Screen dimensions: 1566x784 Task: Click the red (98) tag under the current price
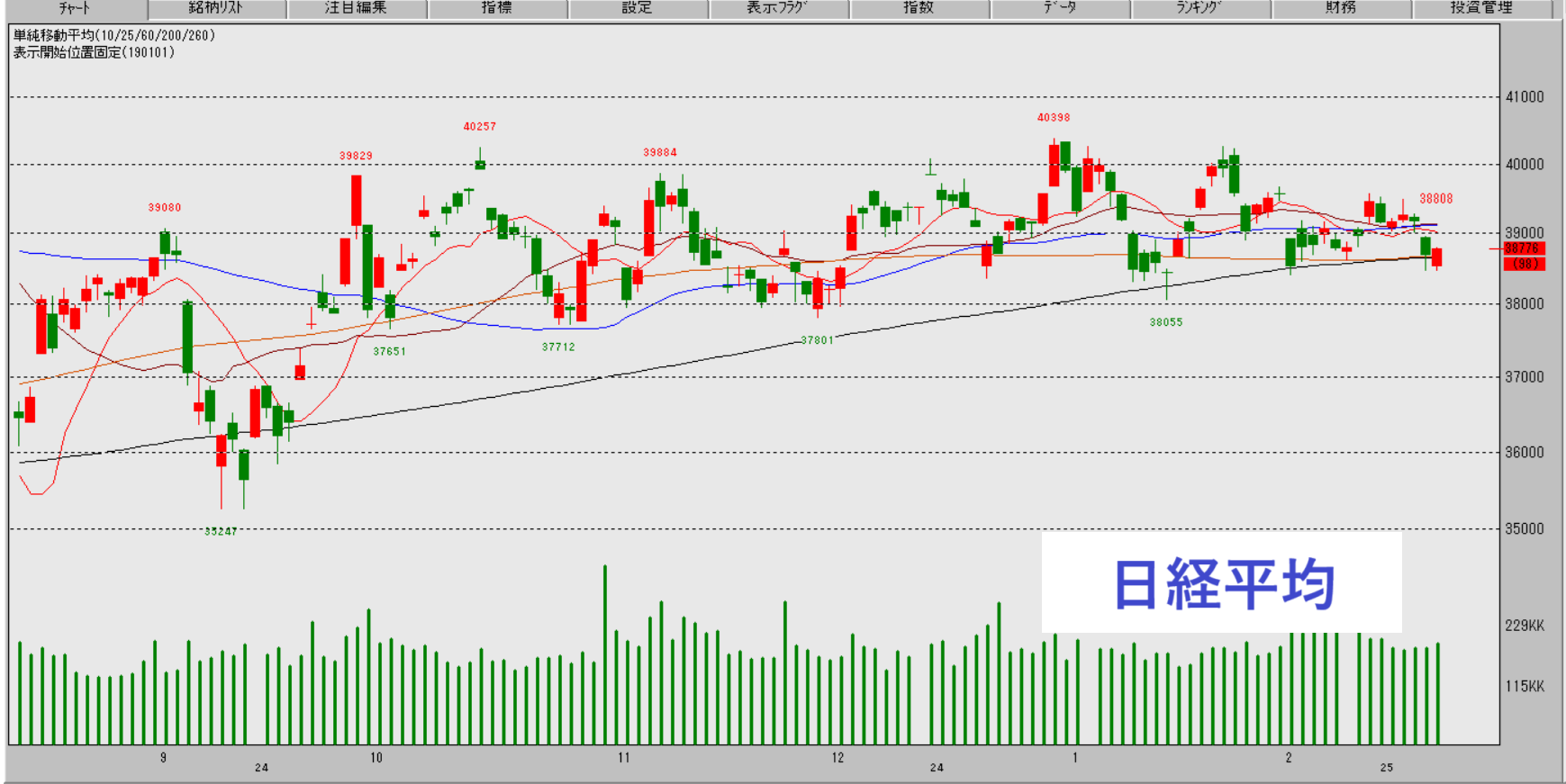click(x=1523, y=264)
